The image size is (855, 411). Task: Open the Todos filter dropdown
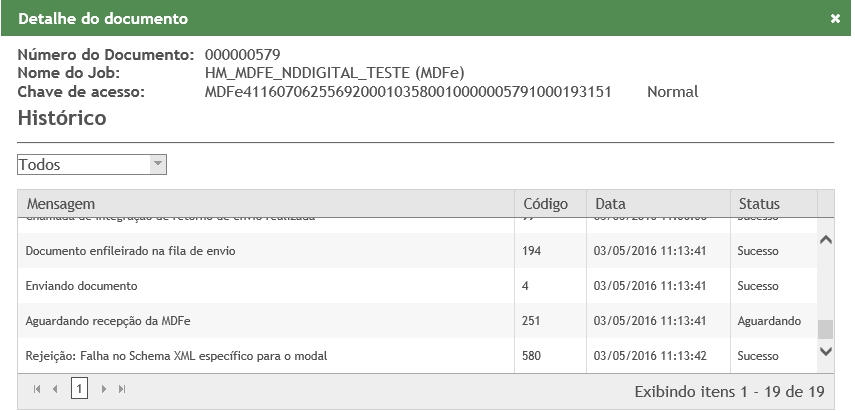click(x=157, y=164)
